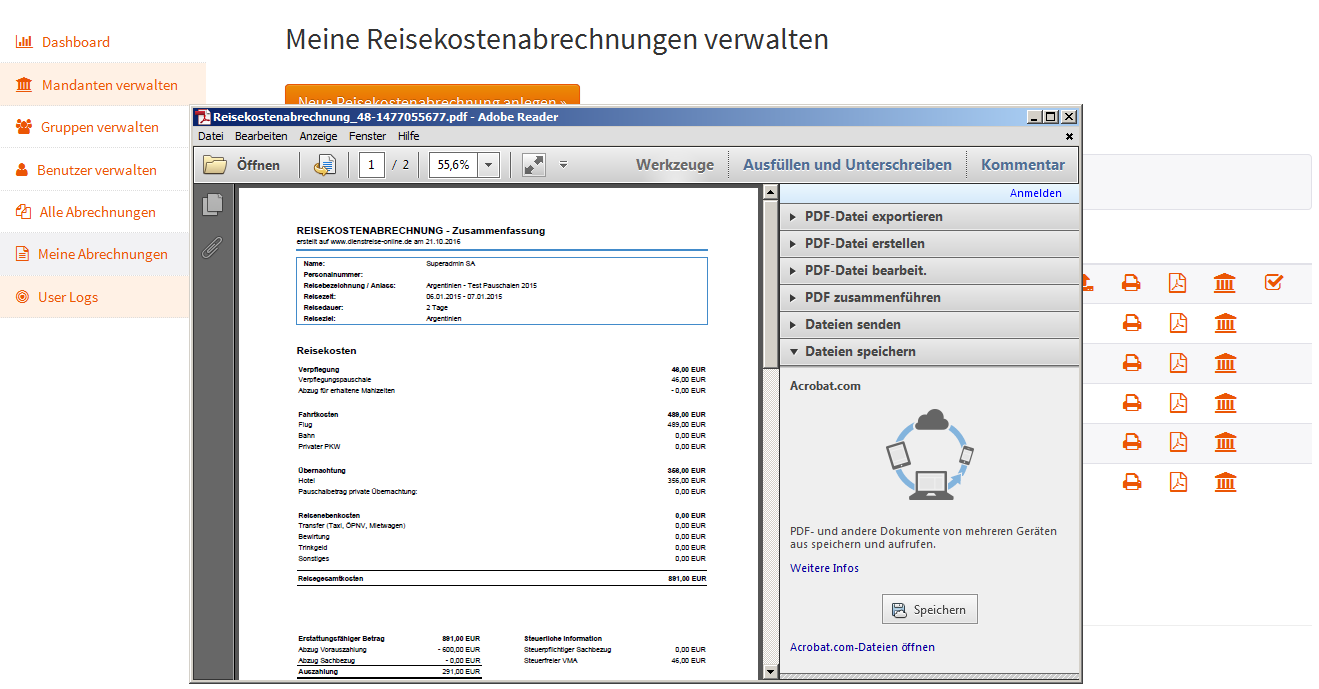1319x689 pixels.
Task: Switch to the Kommentar pane tab
Action: pos(1023,165)
